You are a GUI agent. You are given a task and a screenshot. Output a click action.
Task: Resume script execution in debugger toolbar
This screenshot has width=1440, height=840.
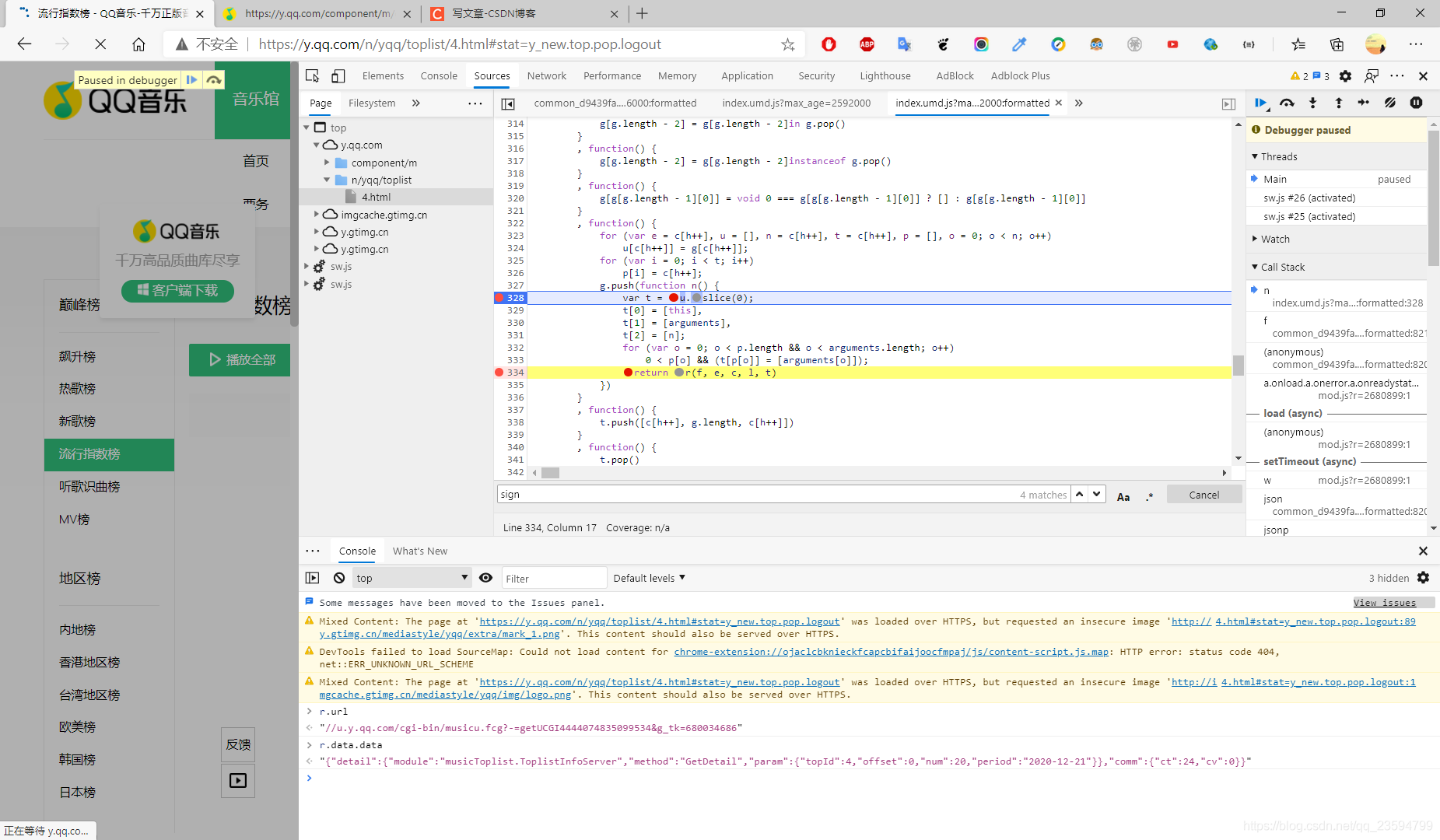(1261, 103)
